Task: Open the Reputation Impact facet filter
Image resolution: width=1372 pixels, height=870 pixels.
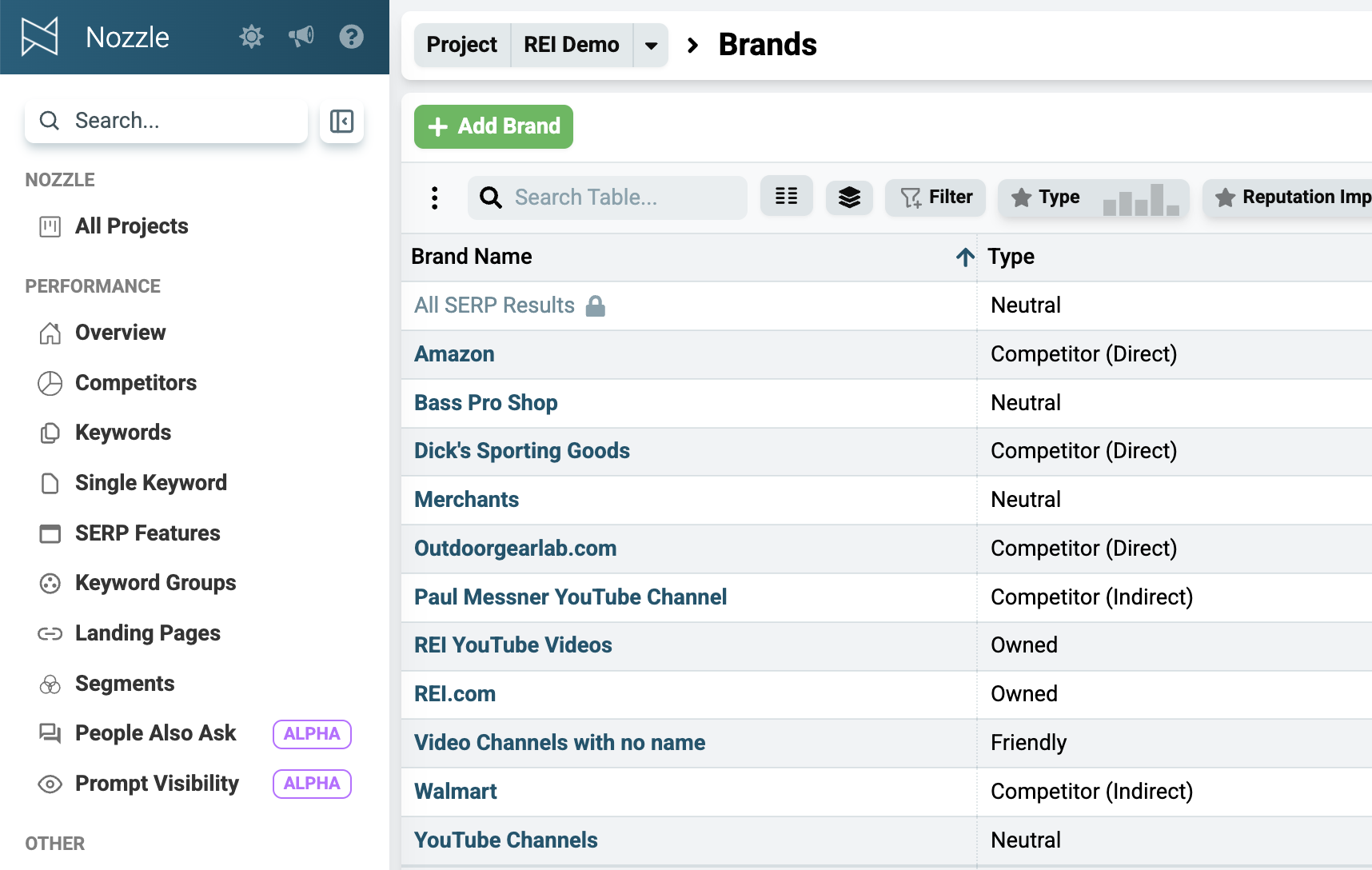Action: coord(1287,198)
